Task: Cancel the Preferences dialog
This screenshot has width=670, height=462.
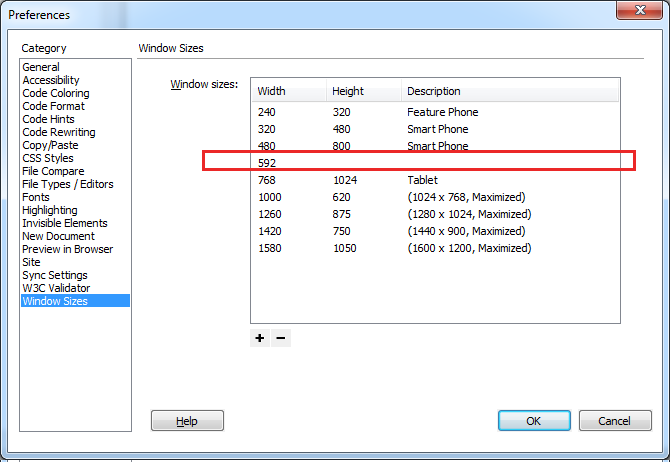Action: (x=615, y=421)
